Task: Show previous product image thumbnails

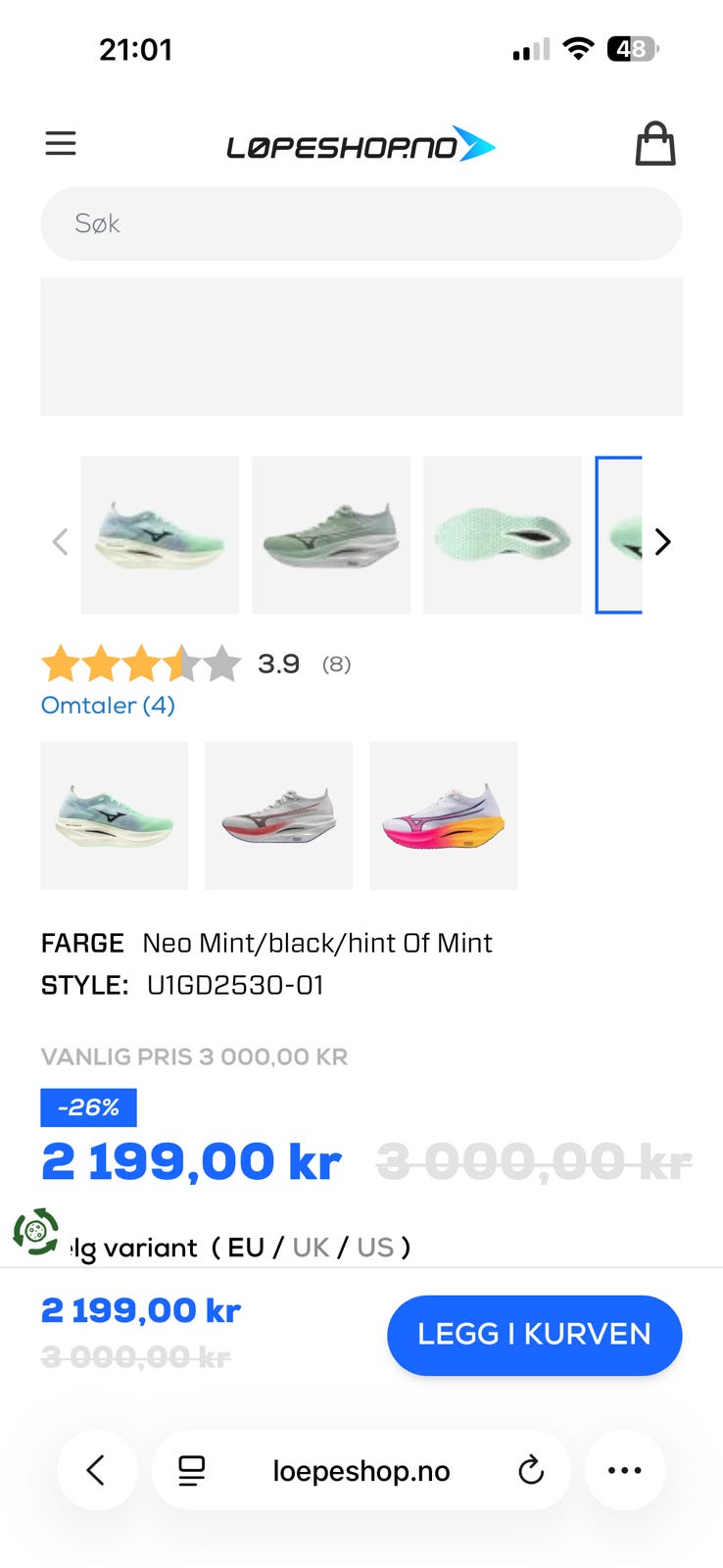Action: (x=60, y=541)
